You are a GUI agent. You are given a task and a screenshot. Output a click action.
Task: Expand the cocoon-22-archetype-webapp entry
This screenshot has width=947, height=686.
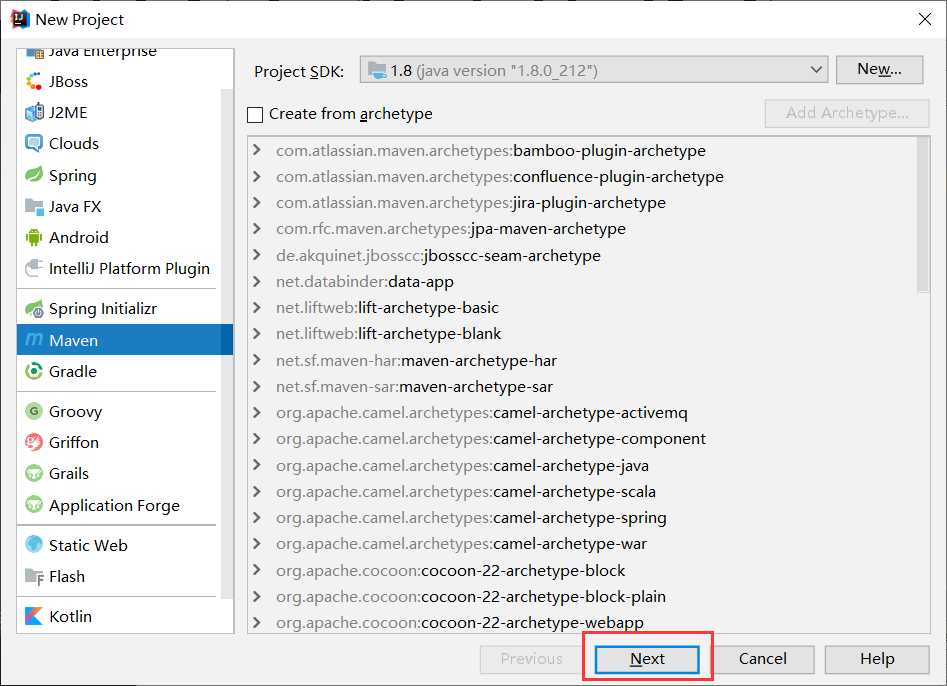coord(257,623)
